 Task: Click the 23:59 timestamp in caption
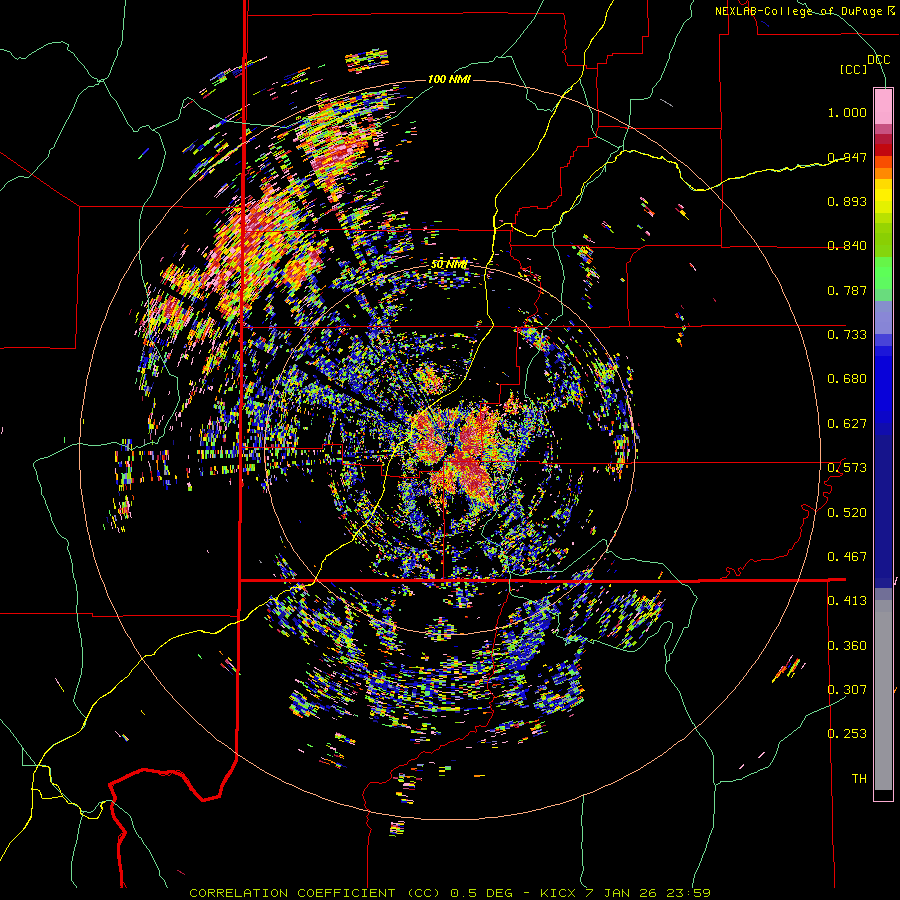click(688, 893)
